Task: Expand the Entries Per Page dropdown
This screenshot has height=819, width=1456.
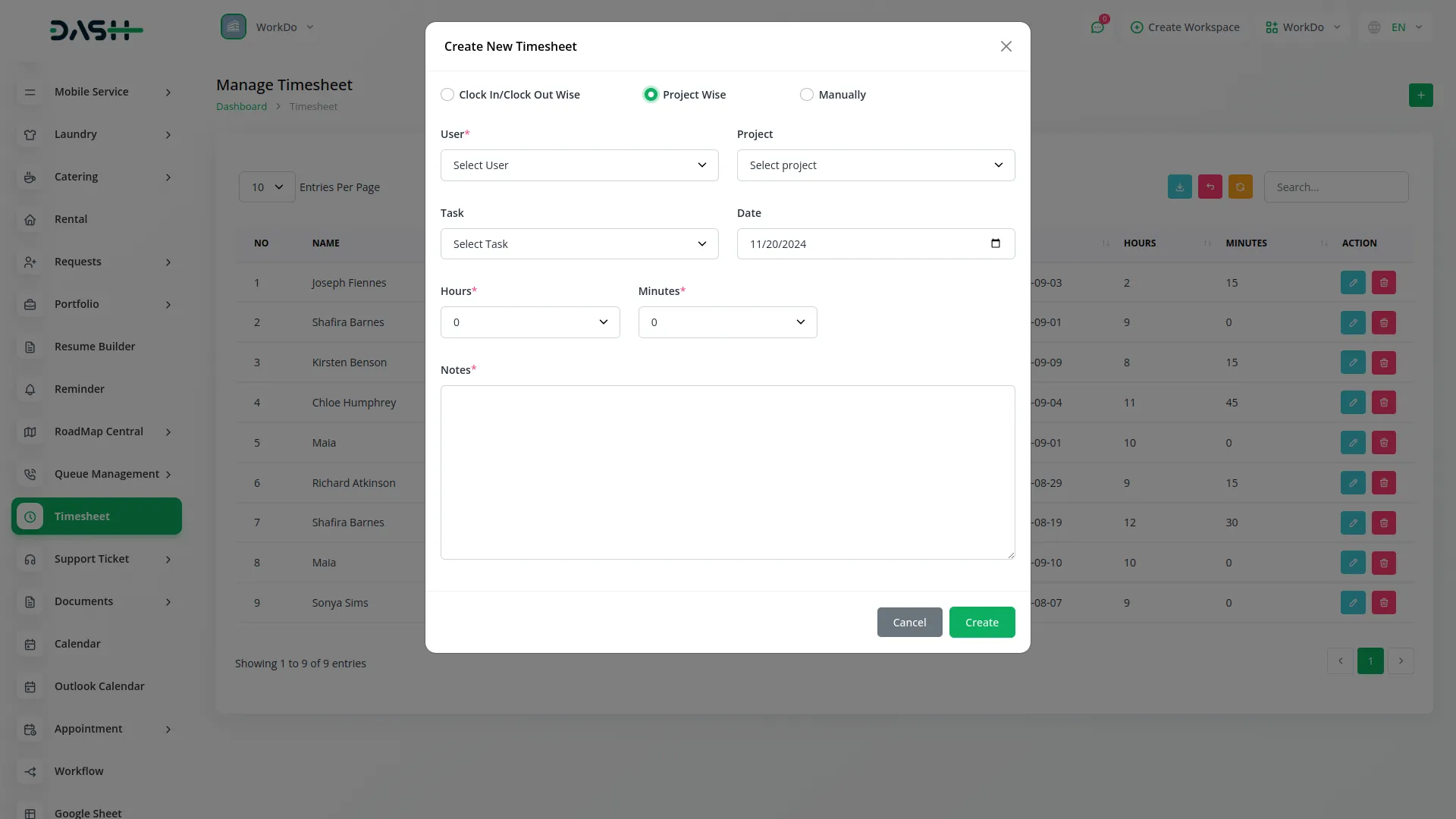Action: pyautogui.click(x=265, y=187)
